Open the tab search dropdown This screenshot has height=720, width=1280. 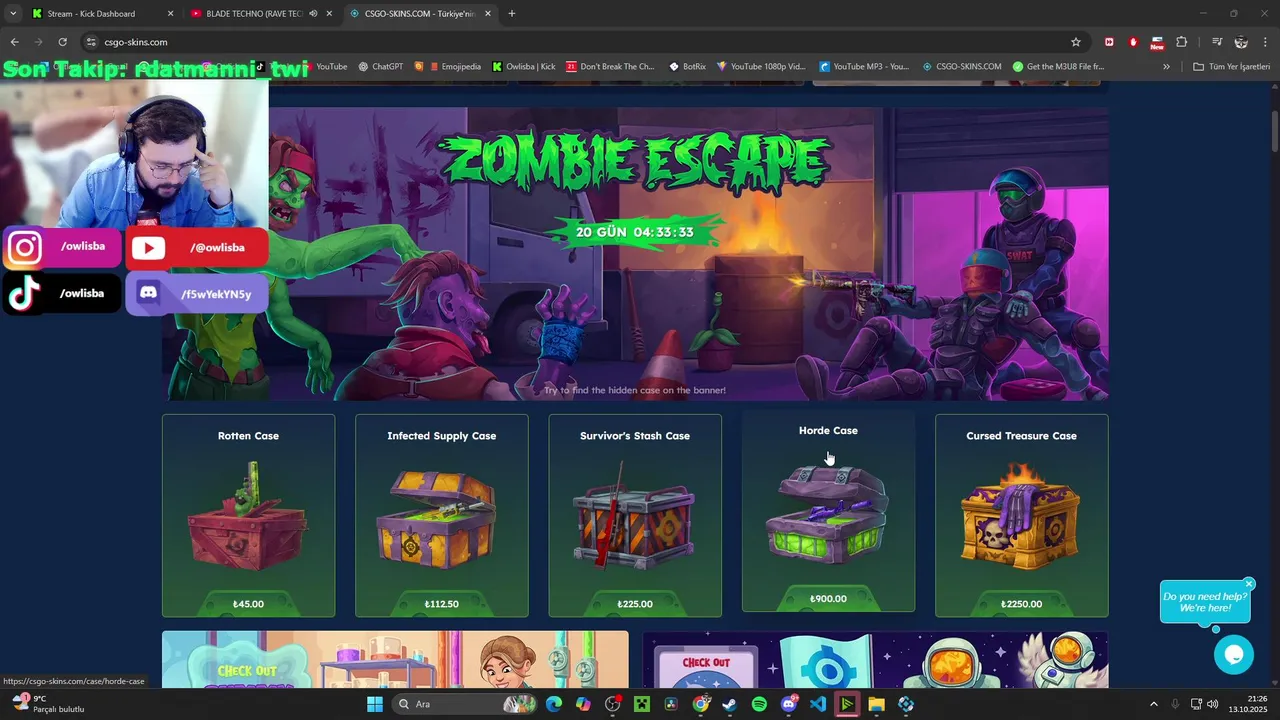(x=12, y=14)
